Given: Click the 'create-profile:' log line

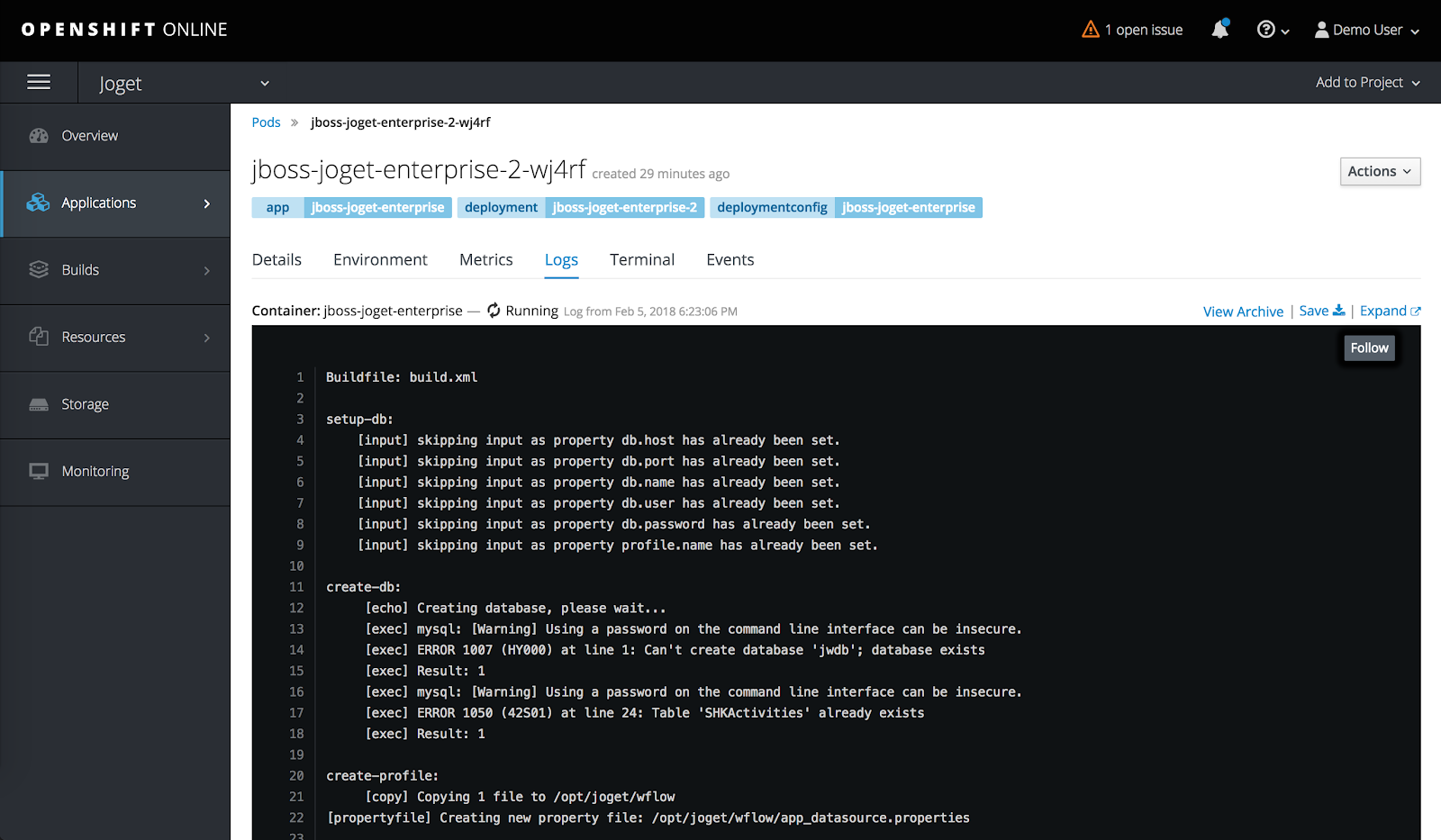Looking at the screenshot, I should point(382,776).
